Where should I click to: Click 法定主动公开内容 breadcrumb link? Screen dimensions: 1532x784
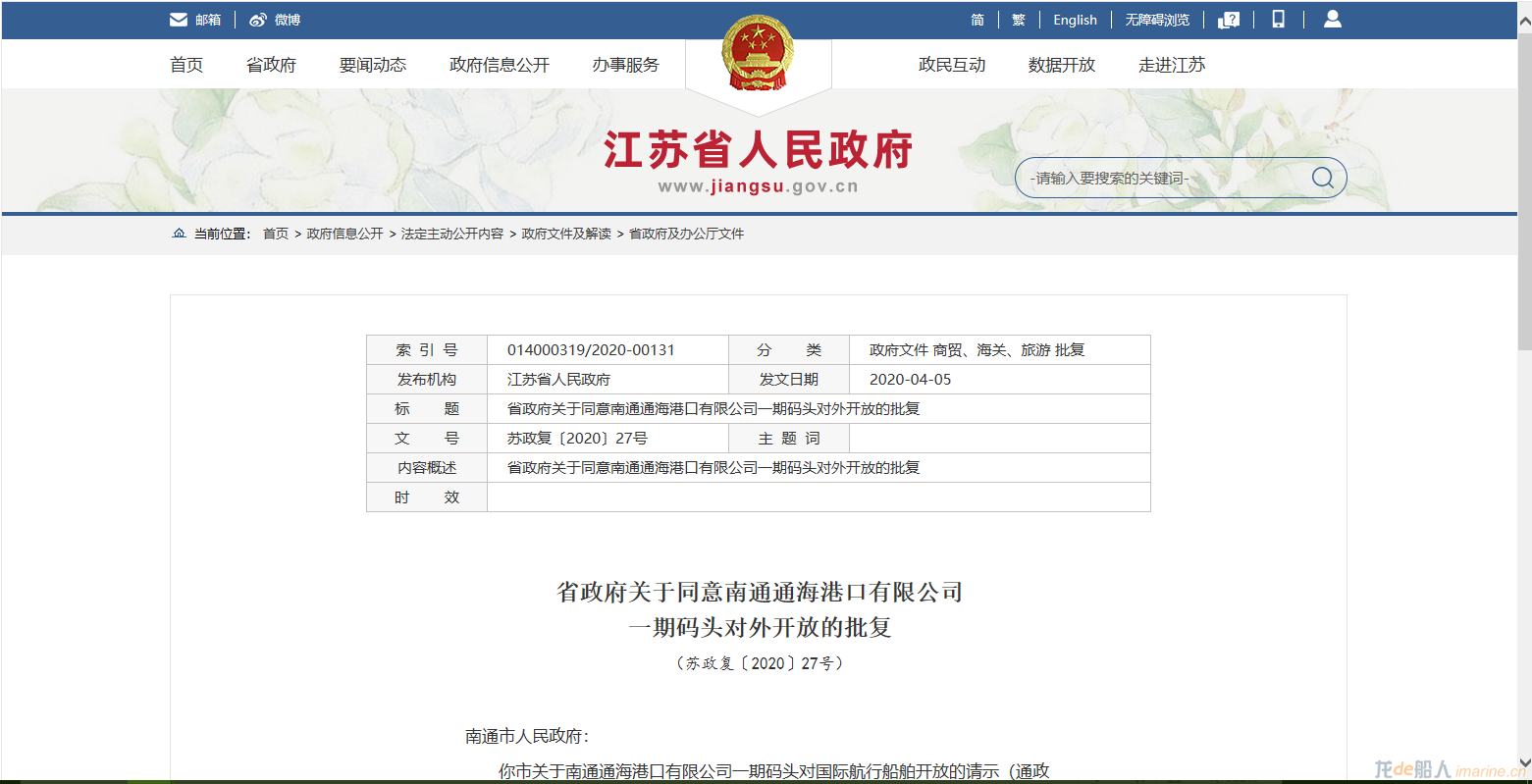452,234
